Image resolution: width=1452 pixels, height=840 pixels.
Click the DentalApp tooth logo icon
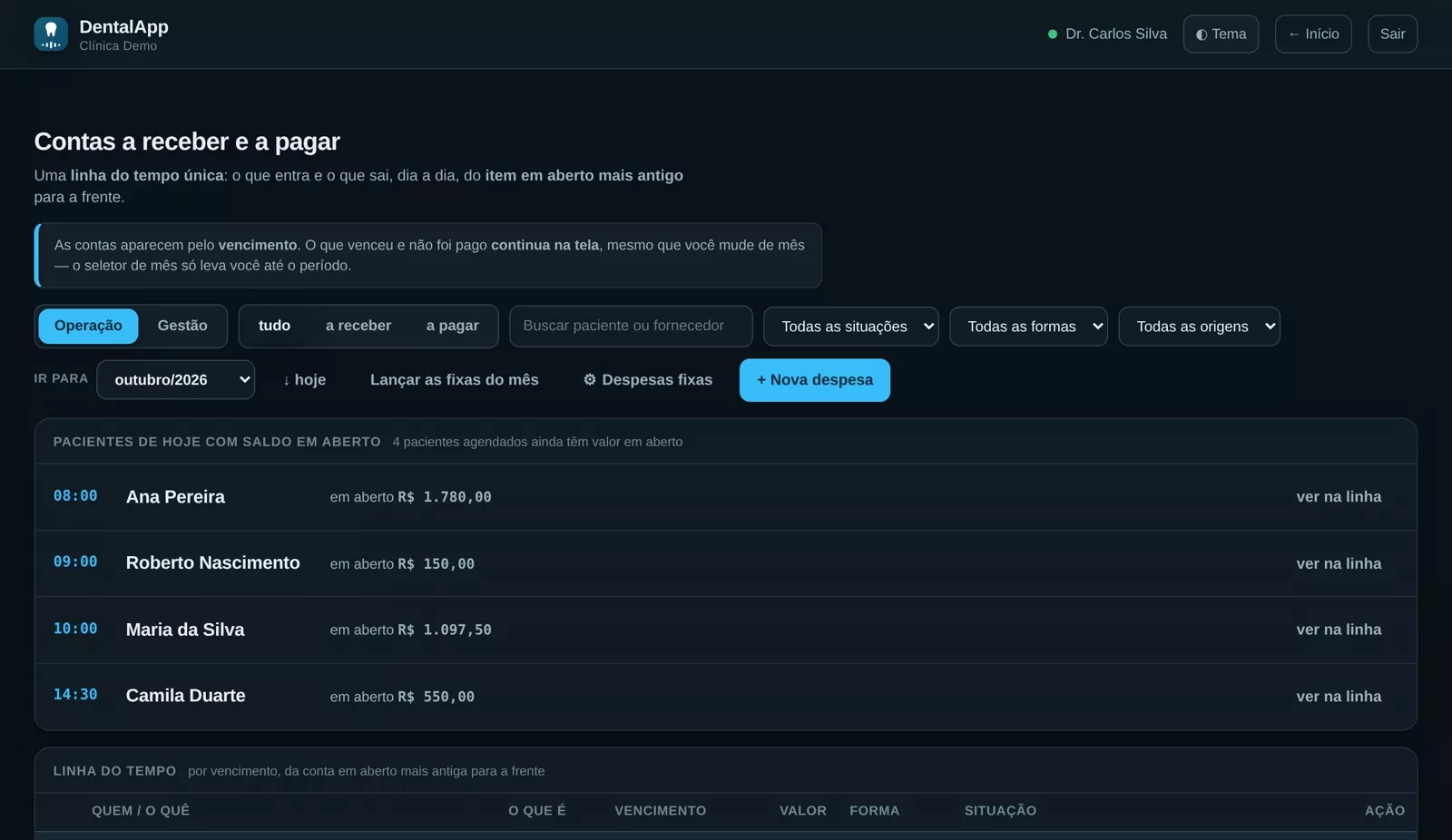[x=51, y=34]
